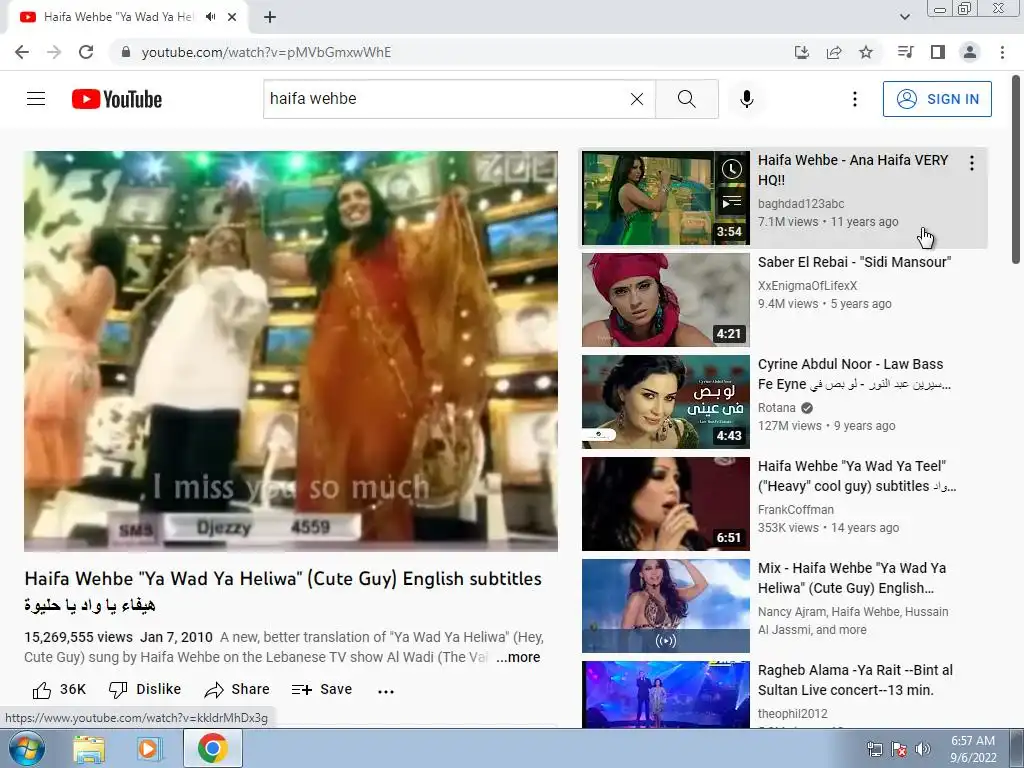
Task: Click the Dislike button
Action: pyautogui.click(x=144, y=690)
